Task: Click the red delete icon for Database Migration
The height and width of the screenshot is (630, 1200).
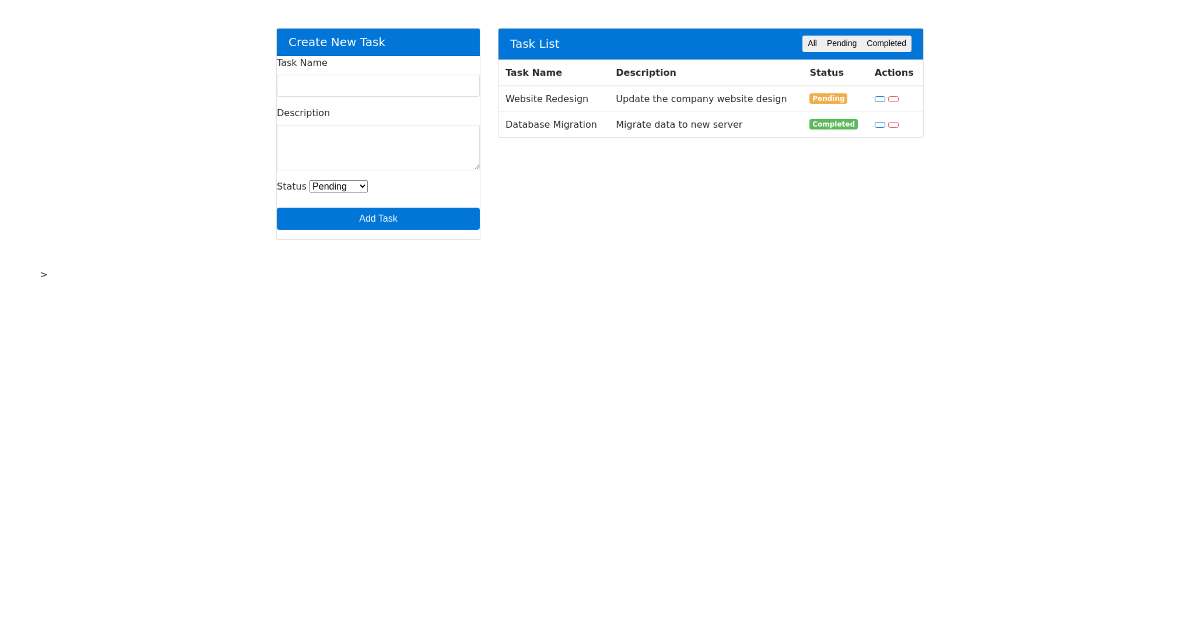Action: [893, 125]
